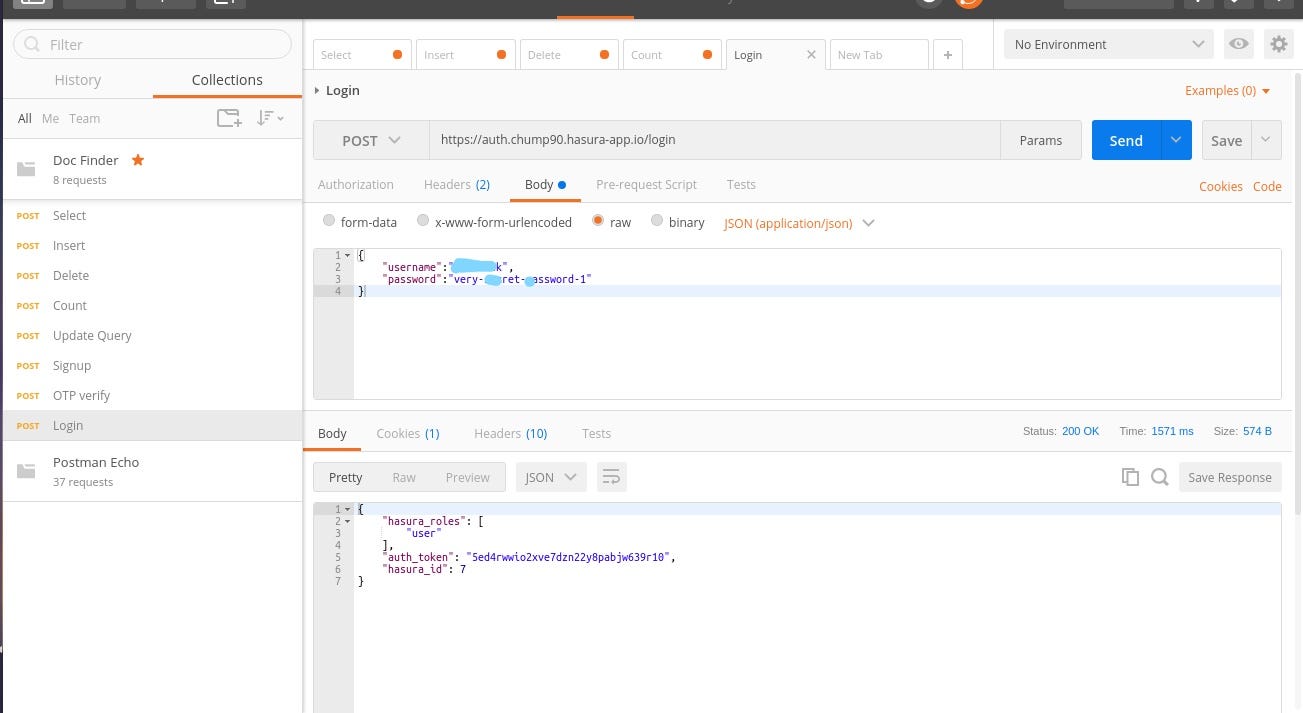Viewport: 1303px width, 713px height.
Task: Open environment quick look eye icon
Action: click(x=1238, y=44)
